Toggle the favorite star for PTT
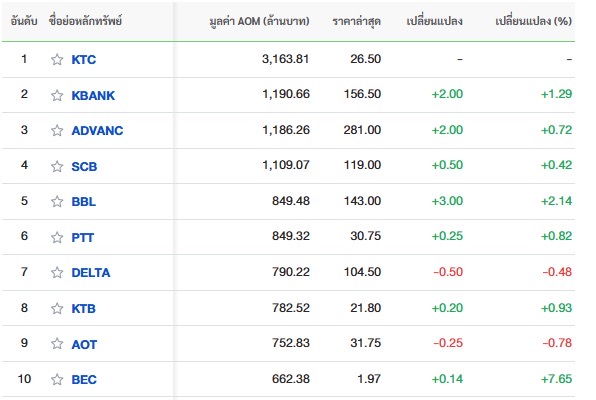The image size is (596, 400). [x=57, y=237]
